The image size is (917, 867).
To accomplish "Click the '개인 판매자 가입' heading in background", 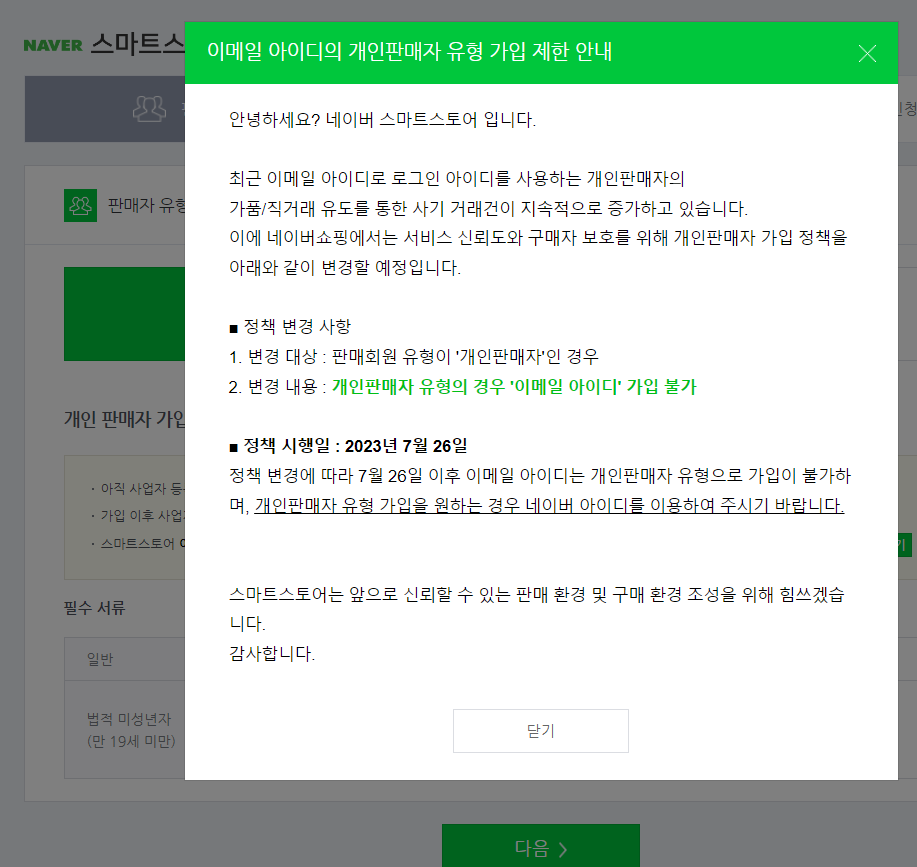I will tap(125, 419).
